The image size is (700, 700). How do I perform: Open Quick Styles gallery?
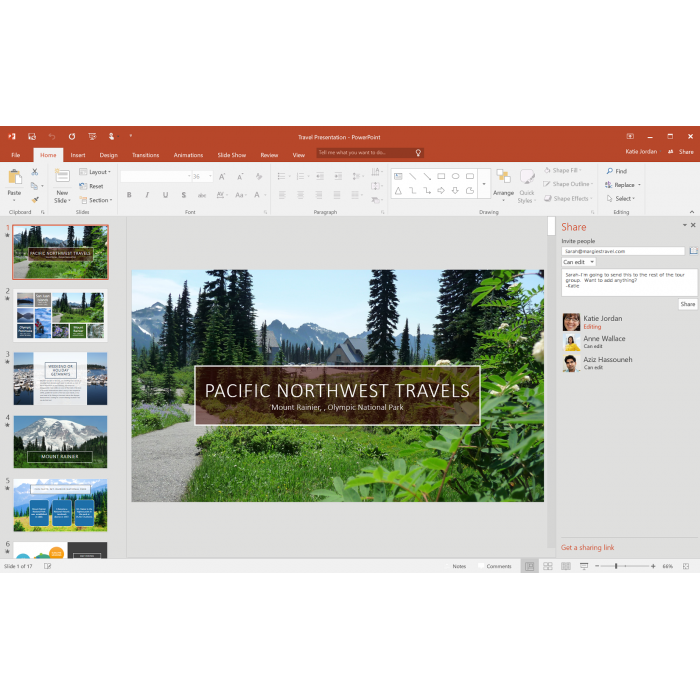click(527, 186)
